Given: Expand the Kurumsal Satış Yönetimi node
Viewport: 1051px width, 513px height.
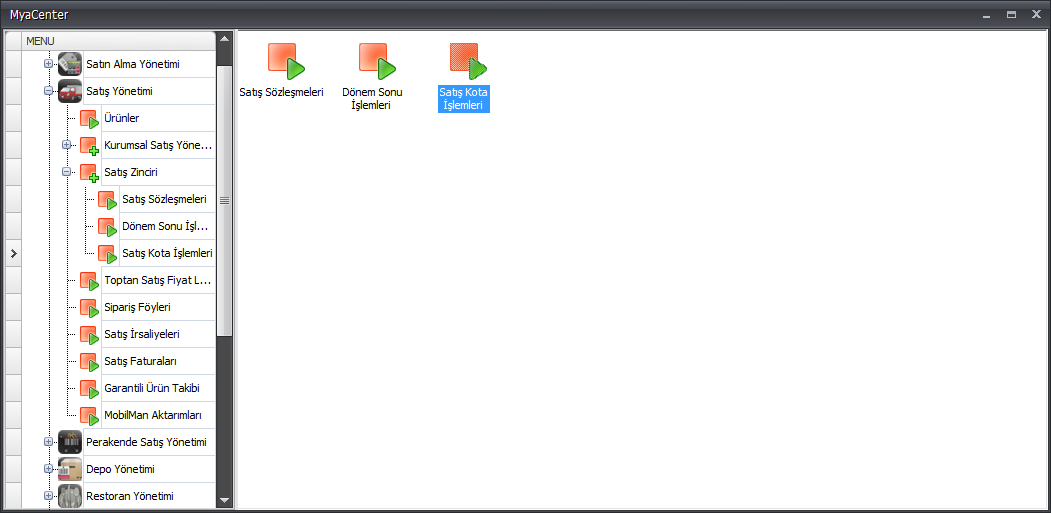Looking at the screenshot, I should tap(66, 145).
